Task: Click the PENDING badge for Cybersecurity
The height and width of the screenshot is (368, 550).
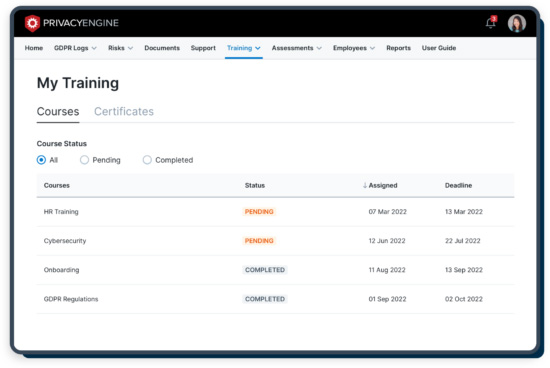Action: click(x=259, y=241)
